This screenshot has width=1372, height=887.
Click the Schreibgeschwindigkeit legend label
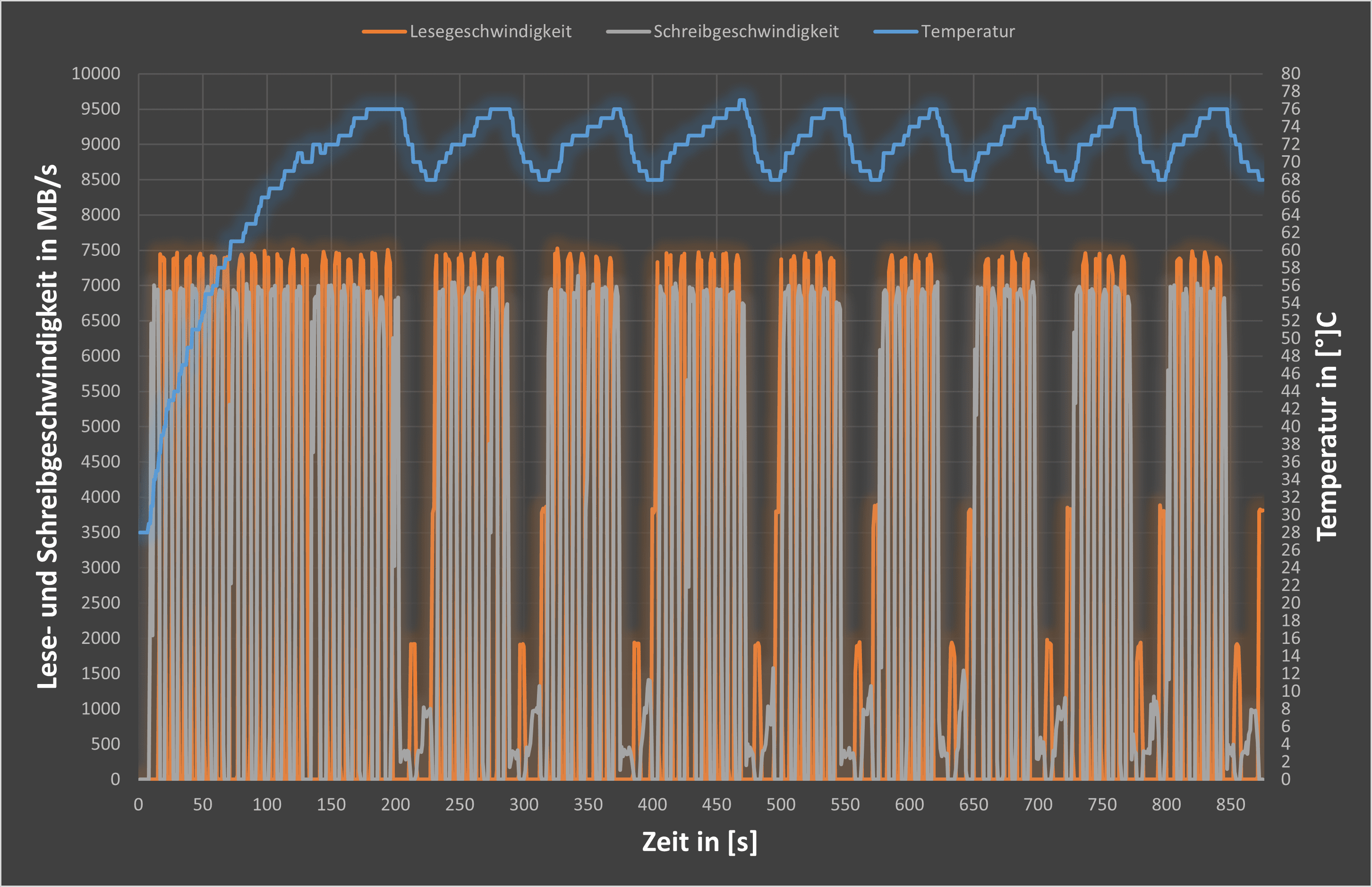point(746,32)
